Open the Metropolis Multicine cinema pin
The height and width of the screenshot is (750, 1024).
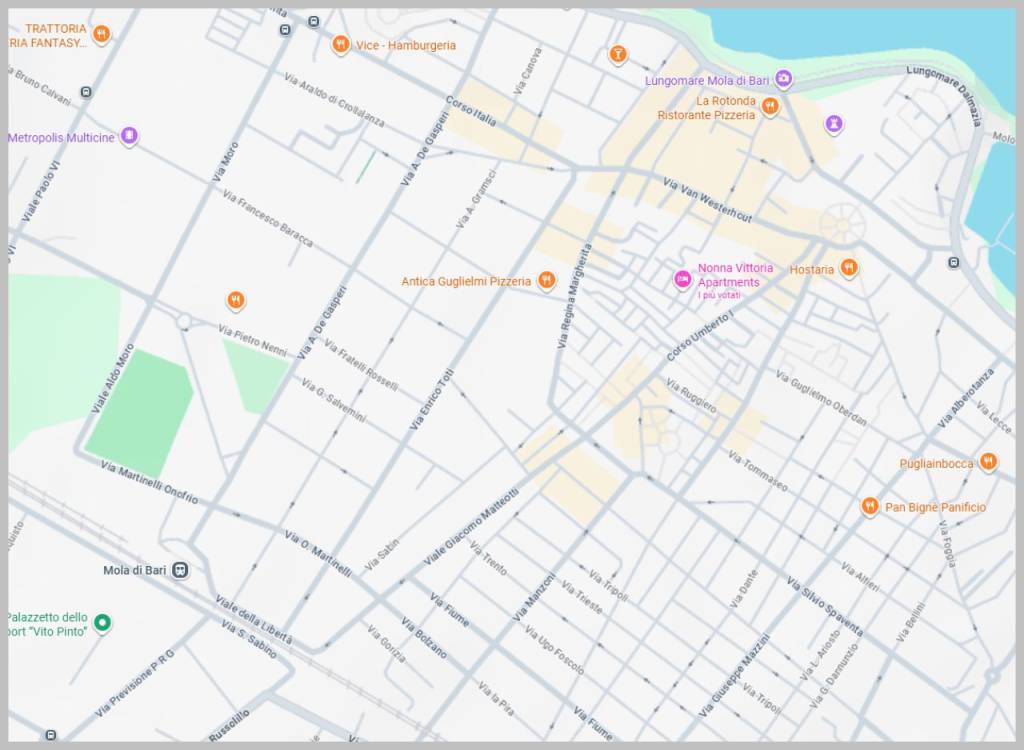click(128, 136)
